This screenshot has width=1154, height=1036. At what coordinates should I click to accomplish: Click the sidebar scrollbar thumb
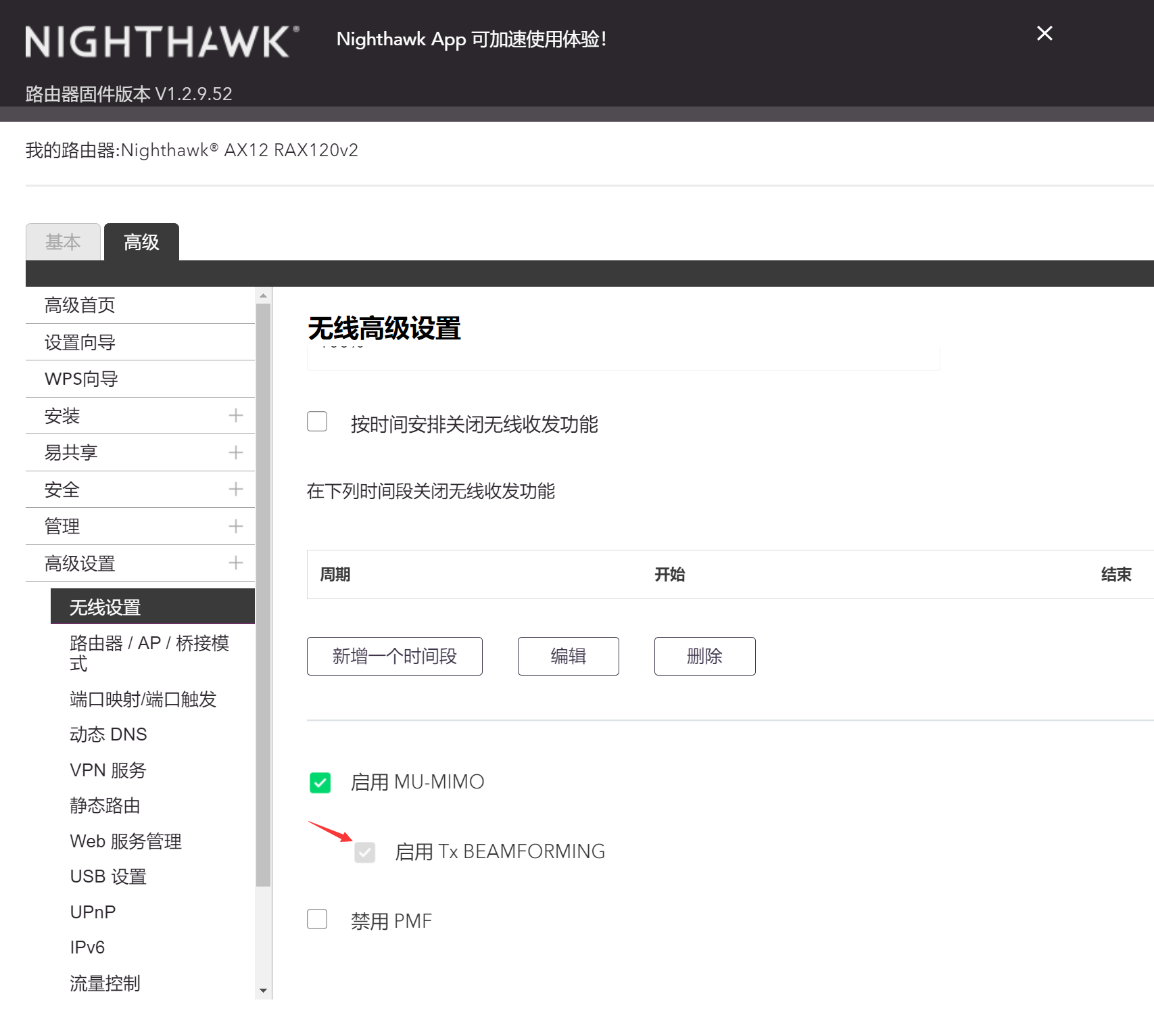point(263,595)
